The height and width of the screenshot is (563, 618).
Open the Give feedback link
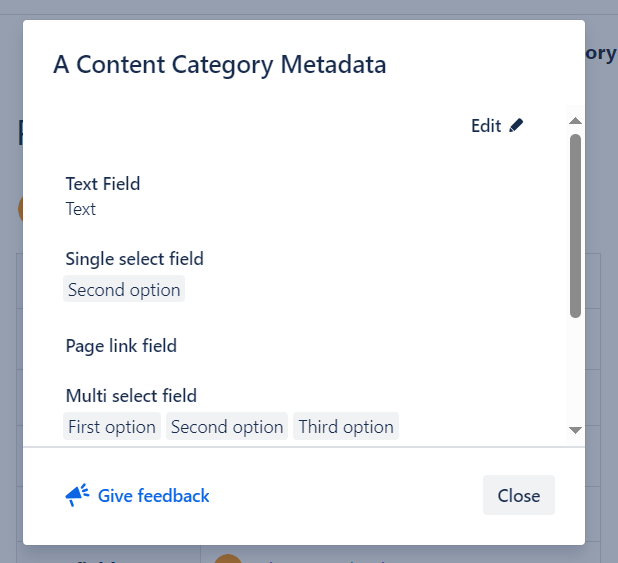point(153,495)
